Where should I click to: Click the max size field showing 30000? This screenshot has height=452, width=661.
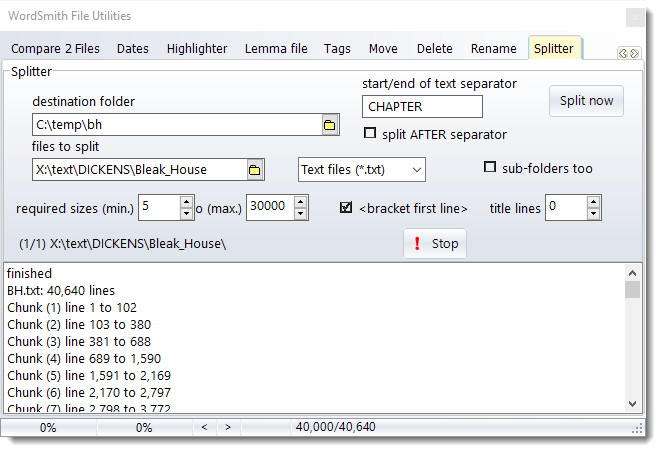point(270,207)
